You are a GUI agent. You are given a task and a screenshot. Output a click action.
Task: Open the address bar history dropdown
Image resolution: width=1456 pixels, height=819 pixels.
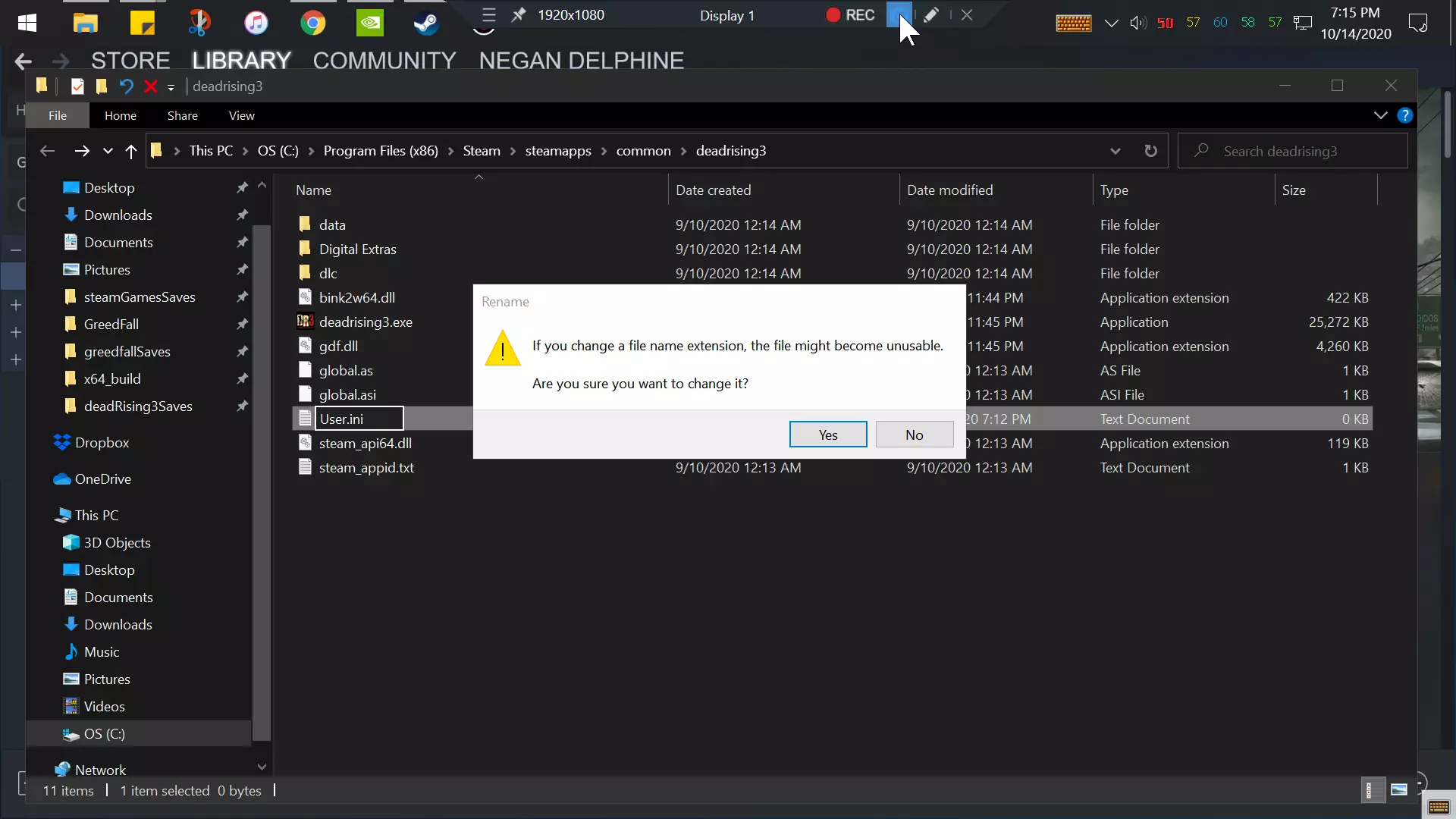(x=1115, y=151)
